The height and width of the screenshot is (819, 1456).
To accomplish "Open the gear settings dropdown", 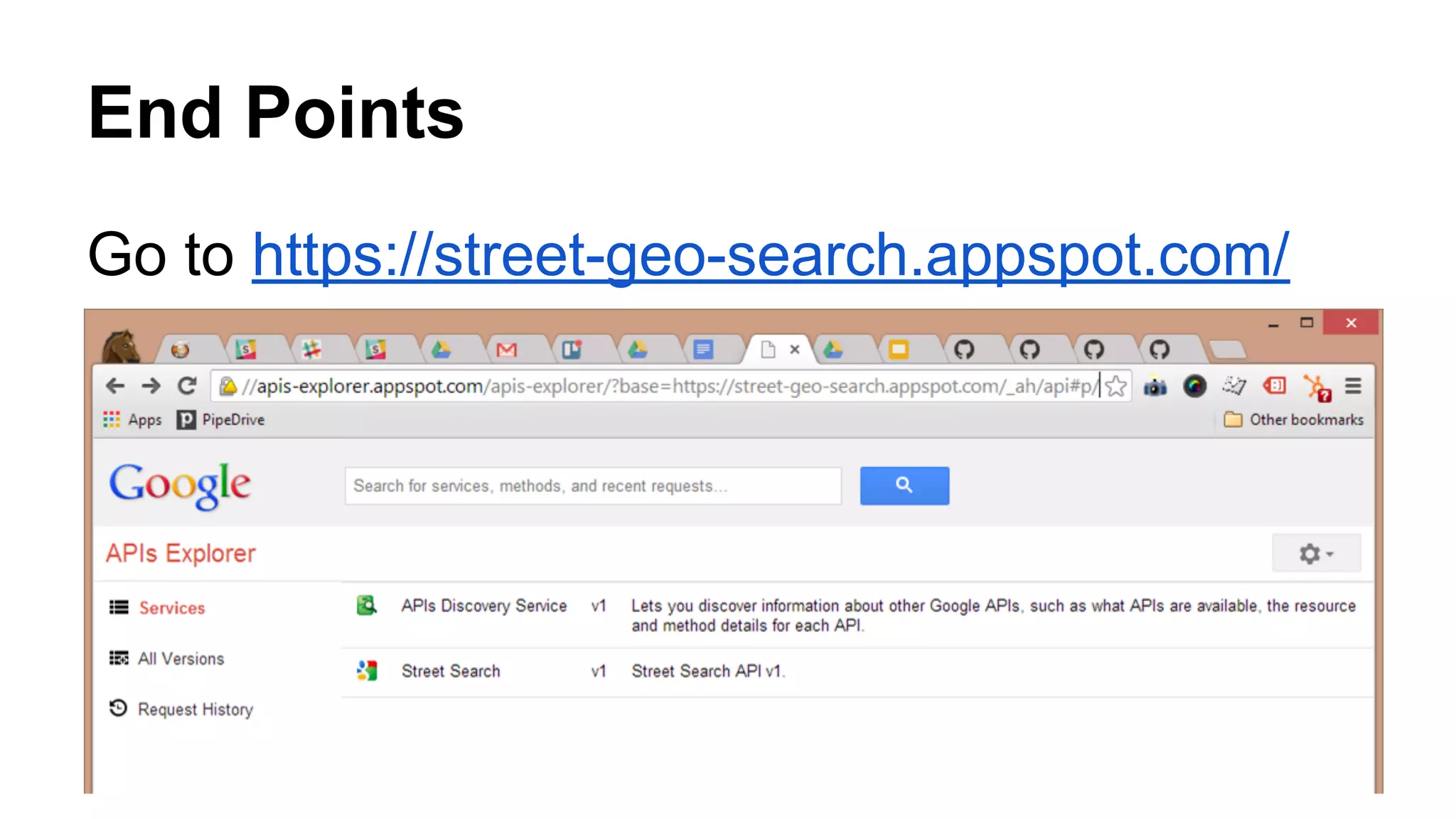I will pos(1317,553).
